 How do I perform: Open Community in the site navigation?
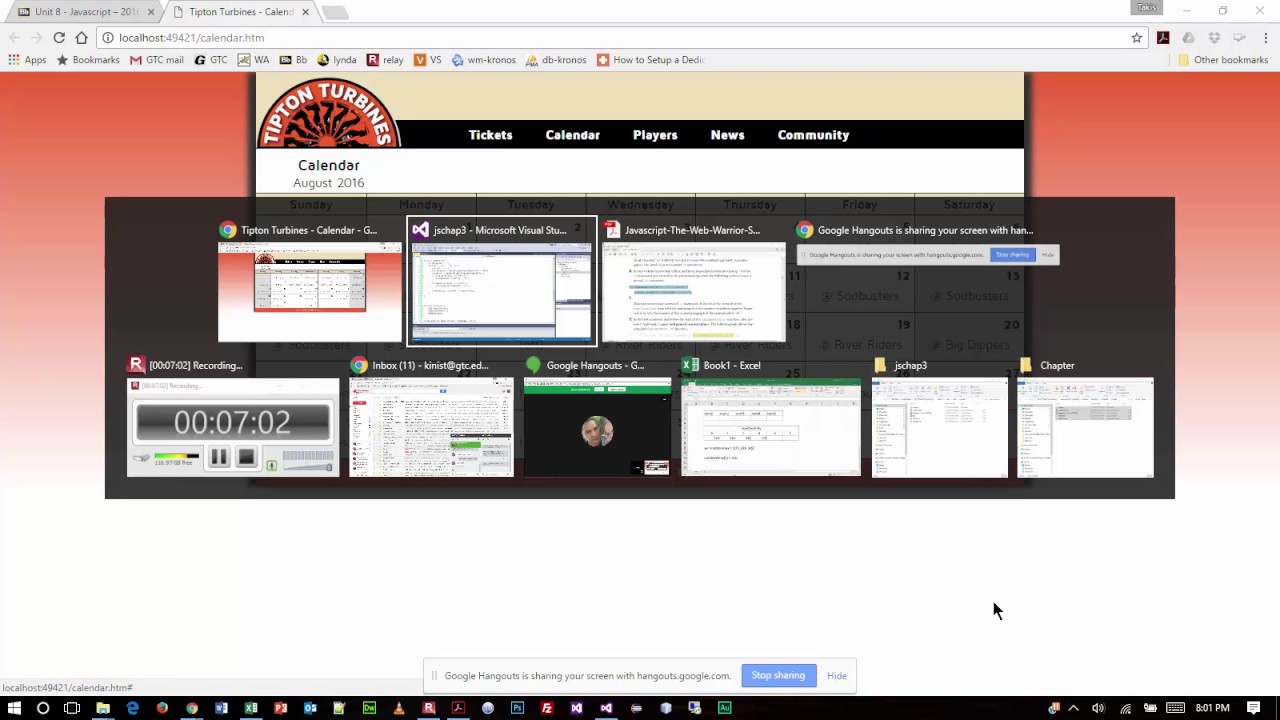tap(813, 135)
